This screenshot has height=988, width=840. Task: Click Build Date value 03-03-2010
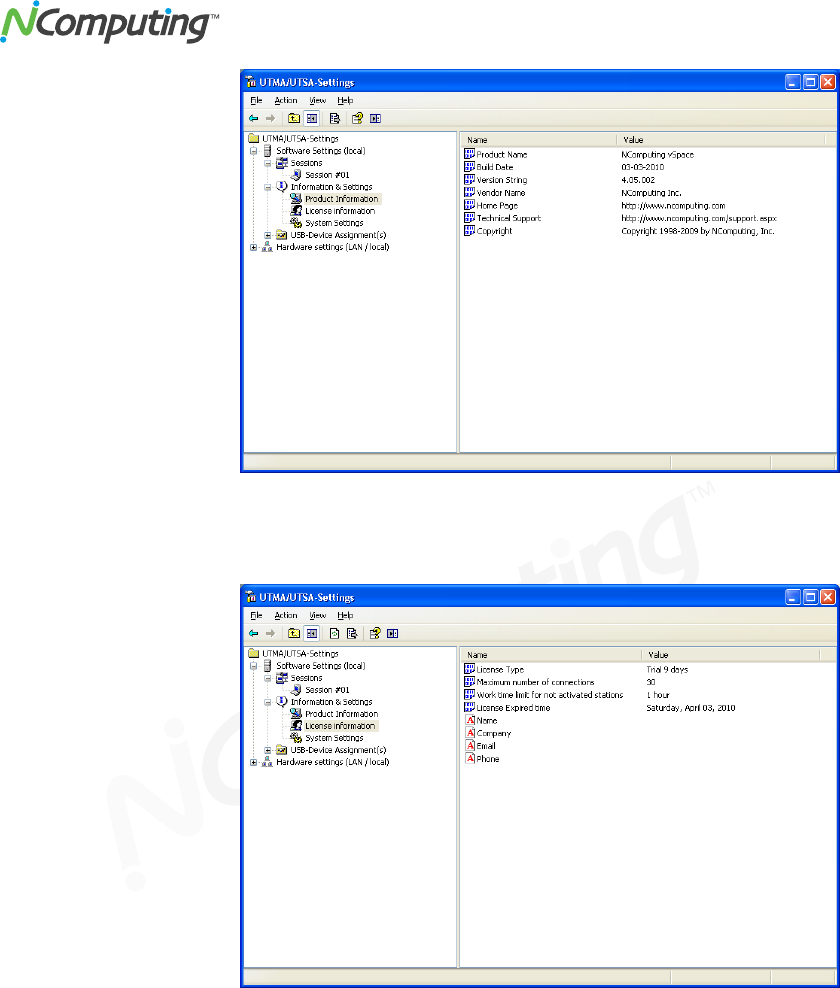[x=642, y=167]
